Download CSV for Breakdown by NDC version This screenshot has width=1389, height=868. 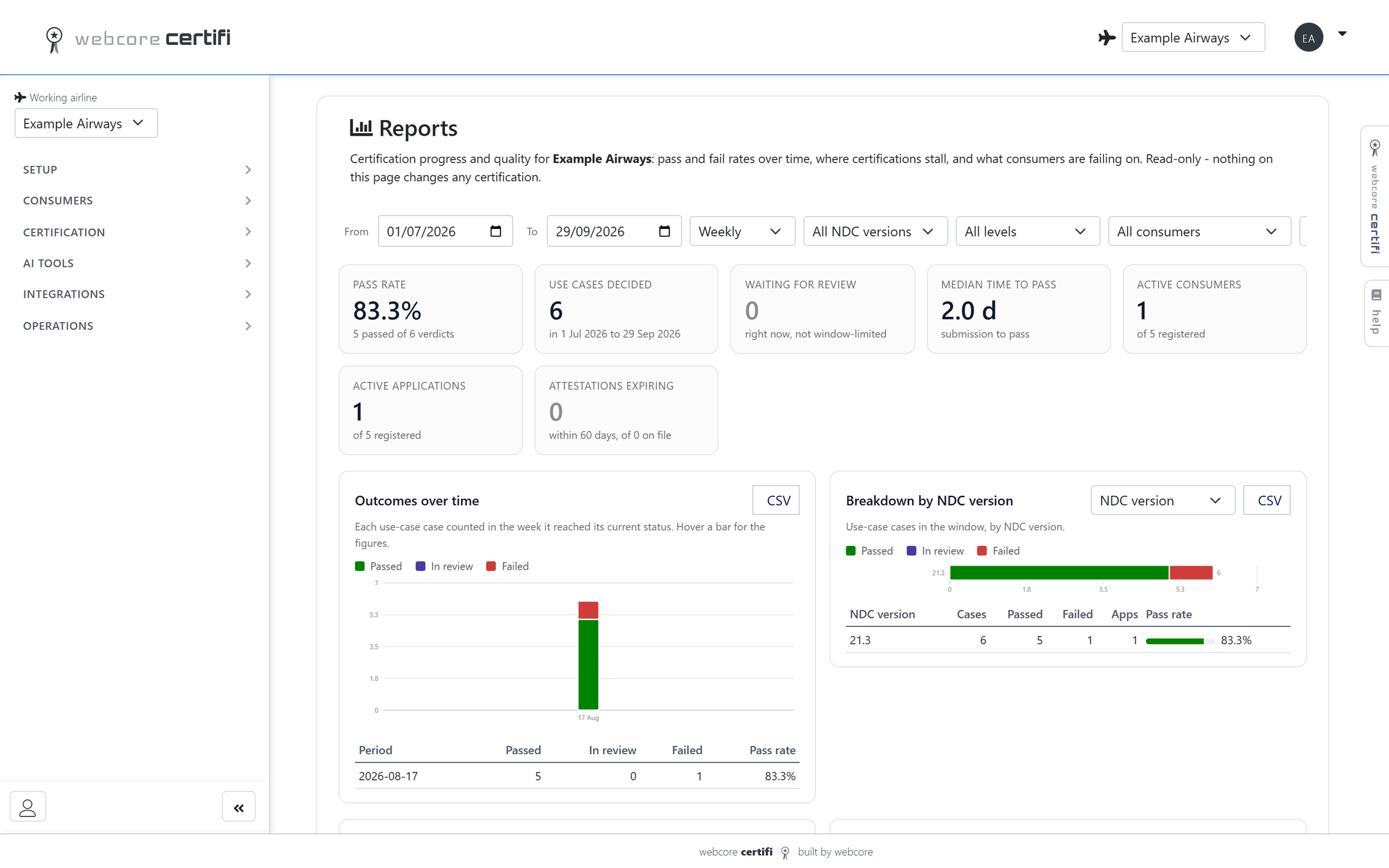[1267, 500]
